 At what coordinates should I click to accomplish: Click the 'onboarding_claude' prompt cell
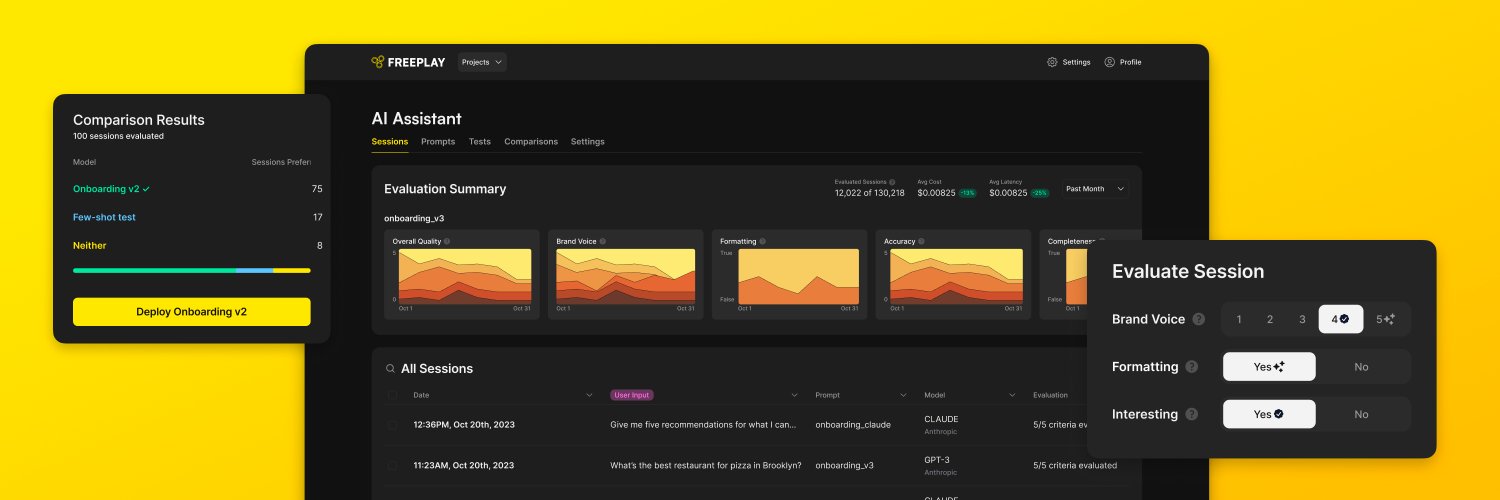coord(853,425)
